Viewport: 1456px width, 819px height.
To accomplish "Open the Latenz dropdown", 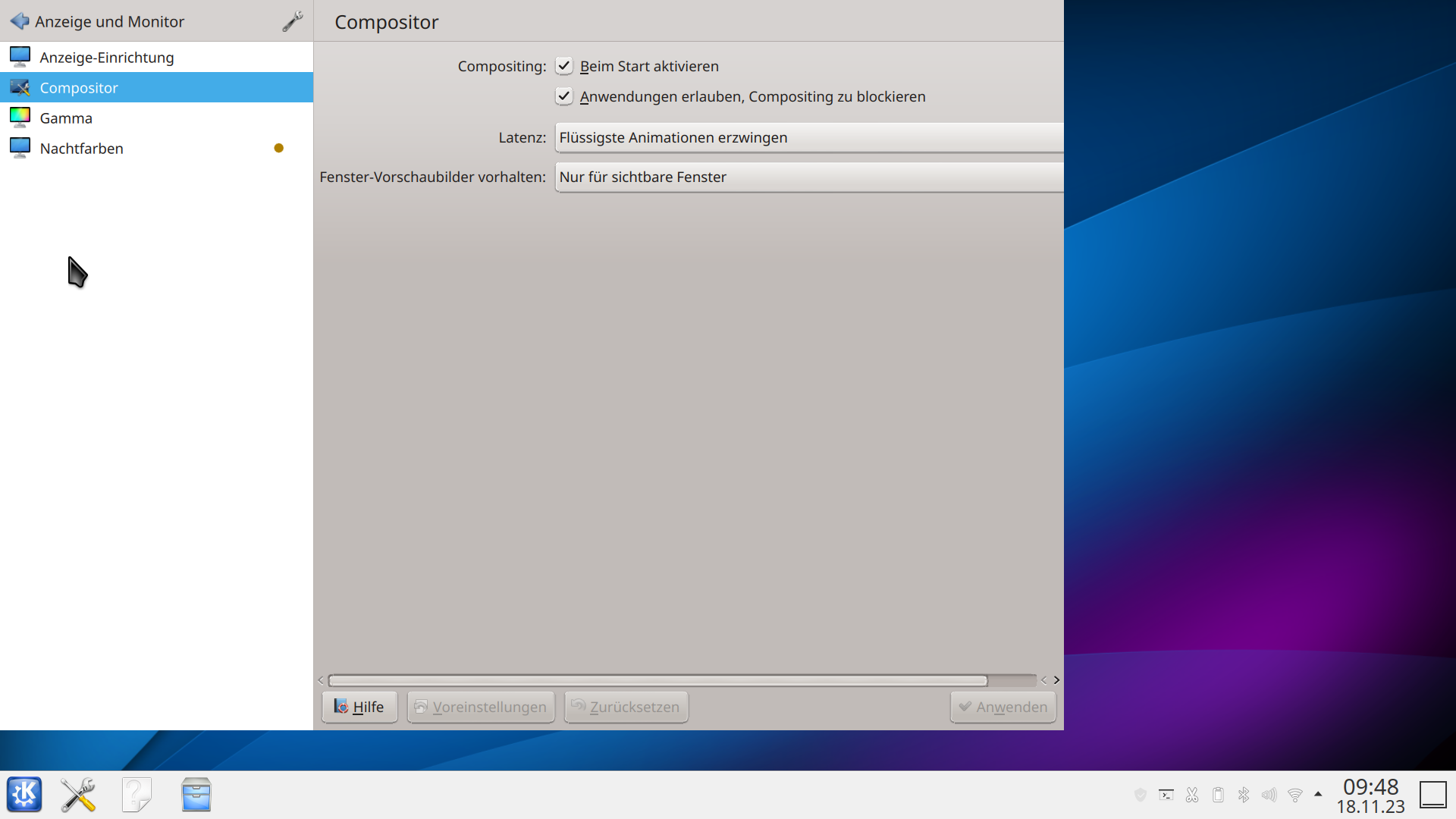I will point(808,137).
